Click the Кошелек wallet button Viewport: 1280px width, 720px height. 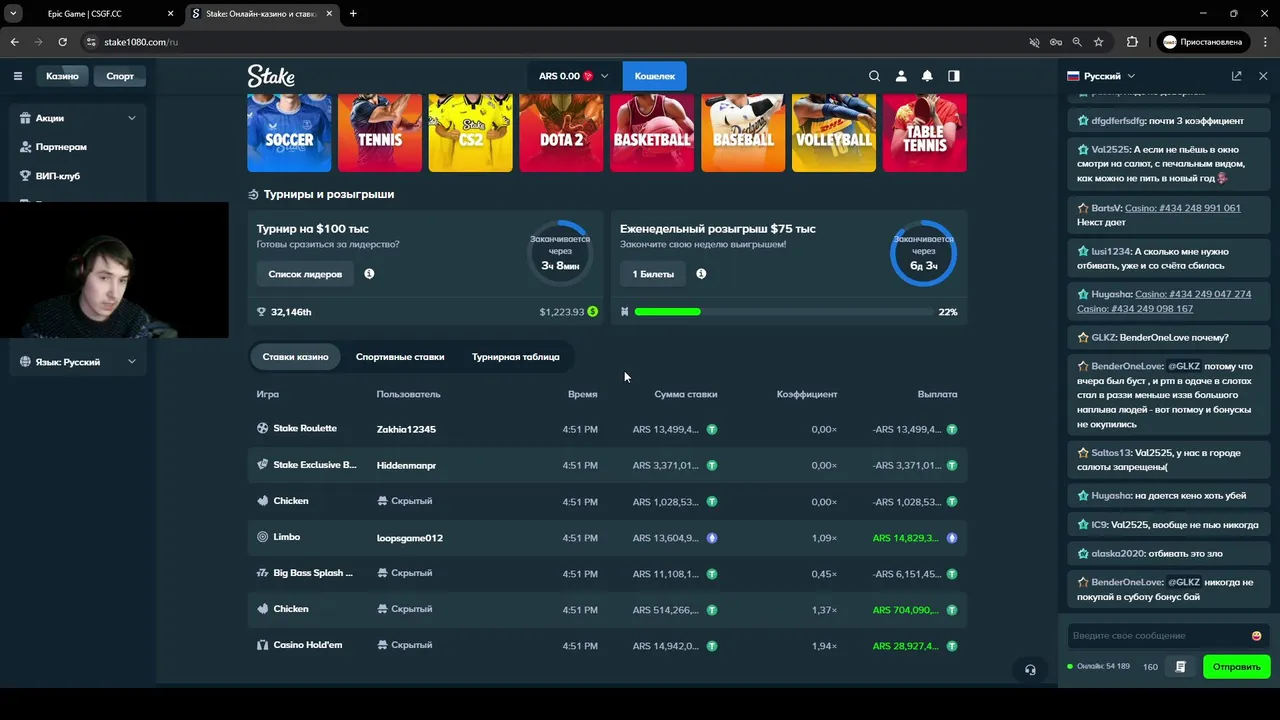[655, 76]
